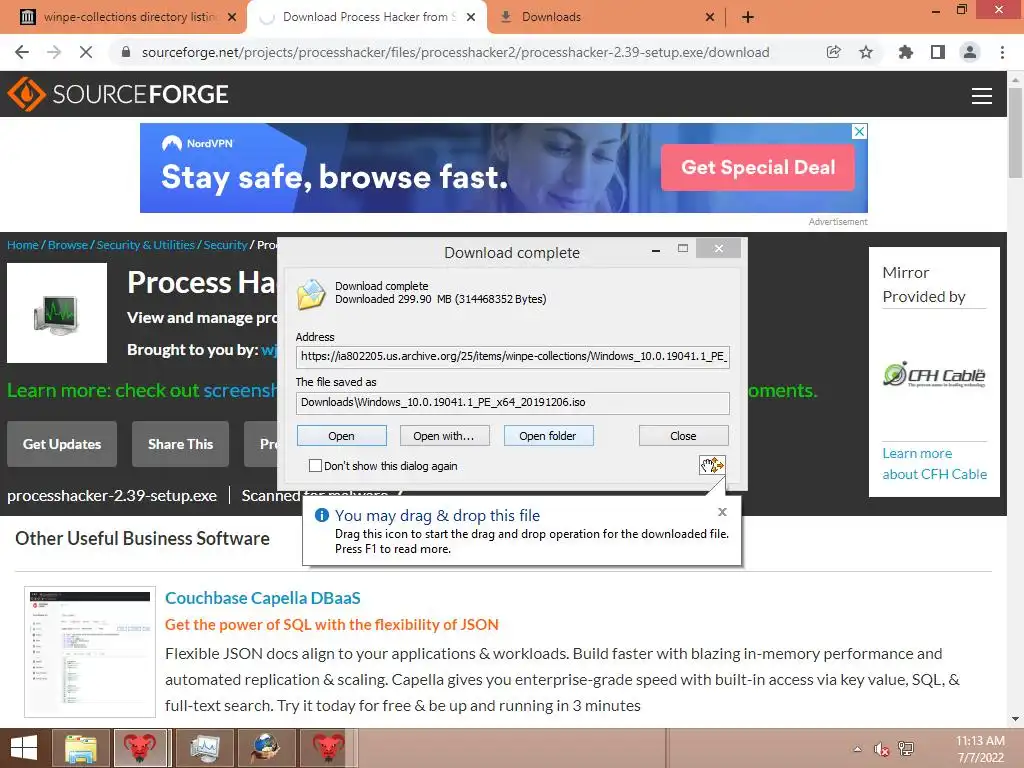Click the Home breadcrumb link

click(23, 245)
